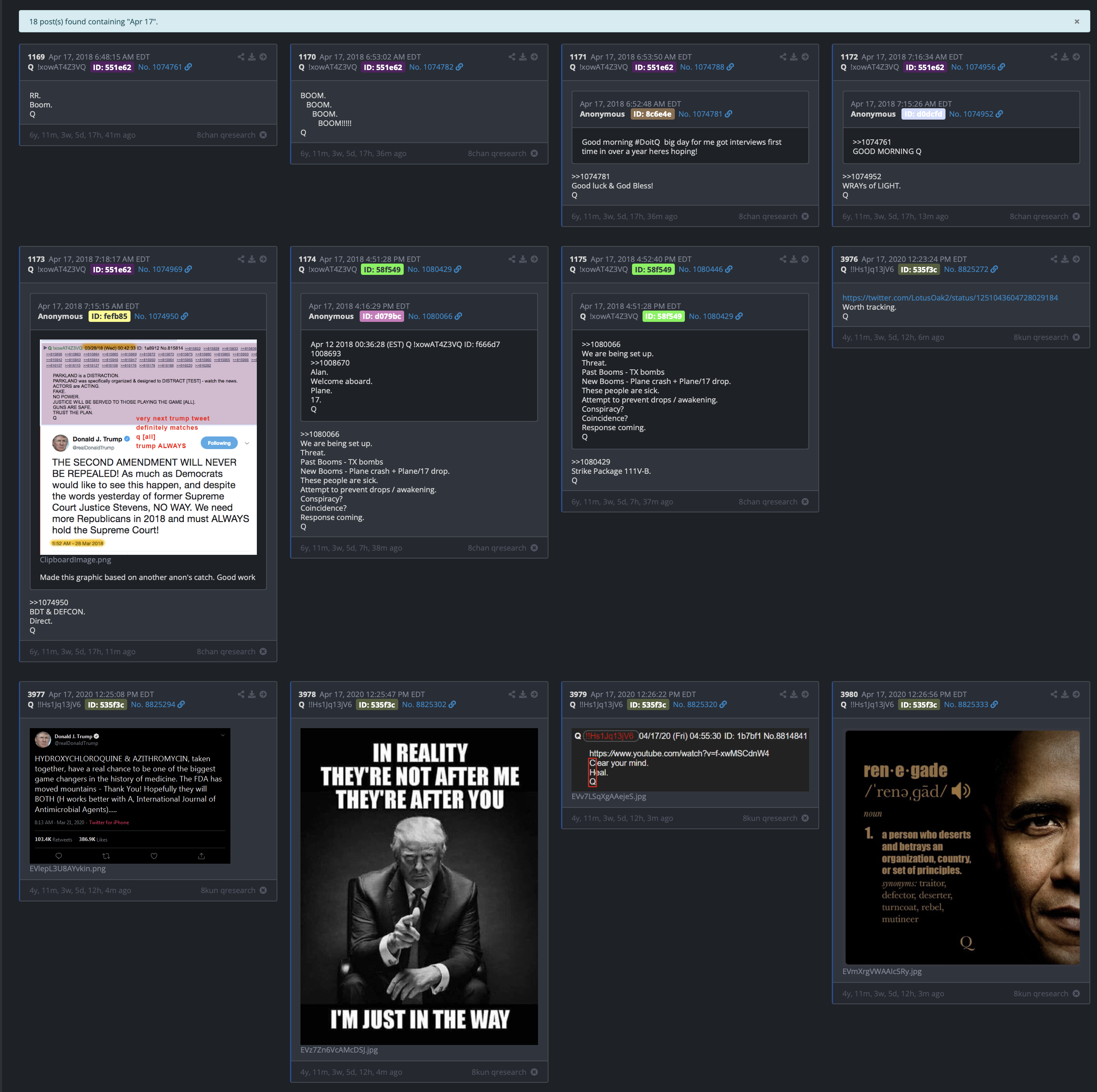Click yellow ID: fefb85 badge

(x=110, y=316)
